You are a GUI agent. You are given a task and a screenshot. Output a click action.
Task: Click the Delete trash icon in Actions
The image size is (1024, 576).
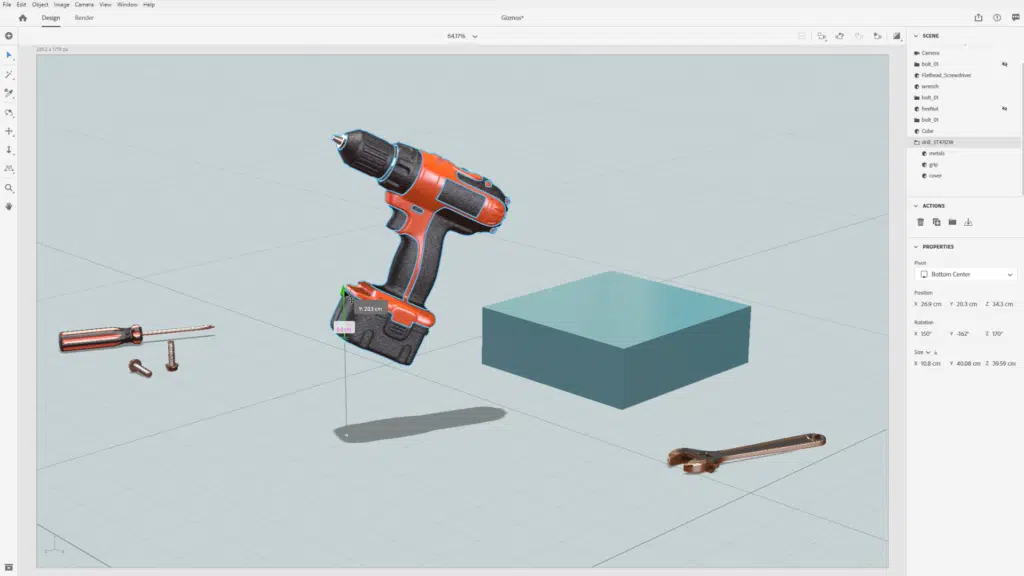[x=920, y=221]
